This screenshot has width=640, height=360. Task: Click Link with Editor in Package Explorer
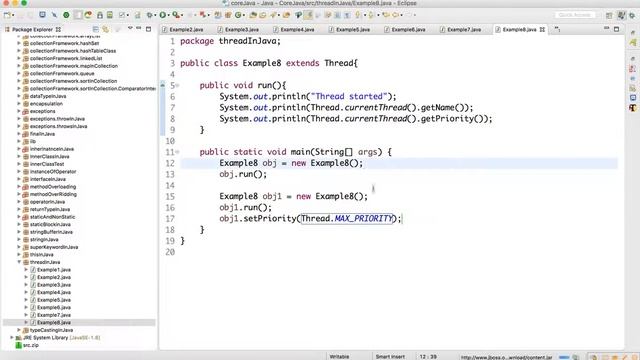105,29
